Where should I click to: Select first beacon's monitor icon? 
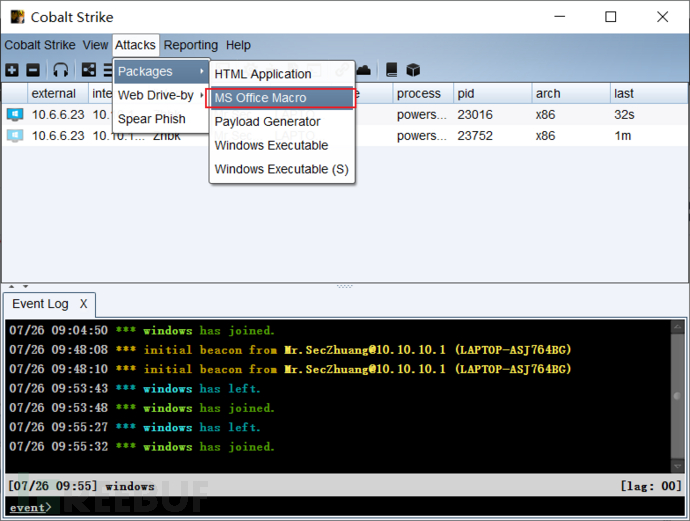[14, 115]
